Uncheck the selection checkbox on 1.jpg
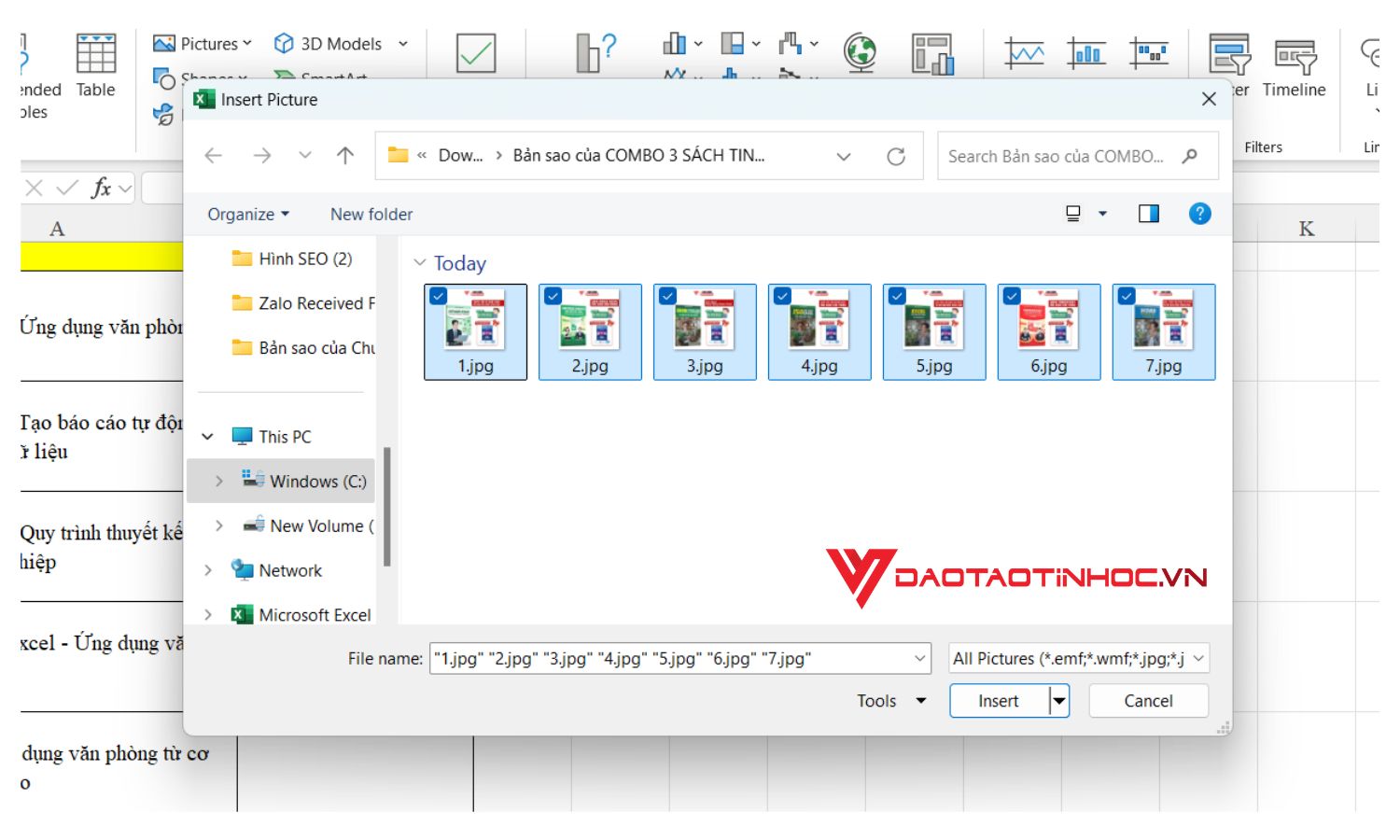Viewport: 1400px width, 840px height. [440, 296]
